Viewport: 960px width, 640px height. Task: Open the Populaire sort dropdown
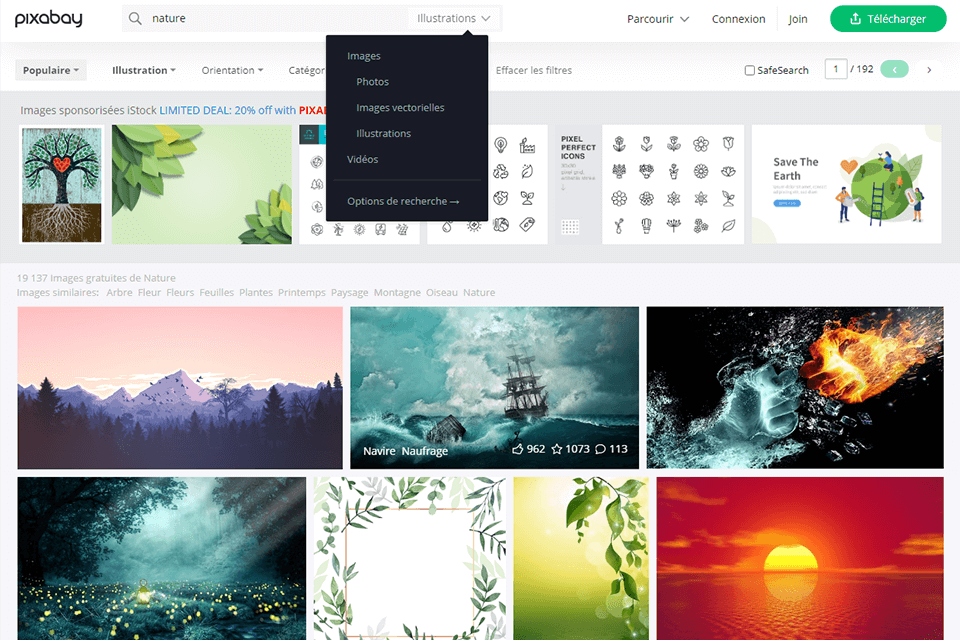click(50, 69)
